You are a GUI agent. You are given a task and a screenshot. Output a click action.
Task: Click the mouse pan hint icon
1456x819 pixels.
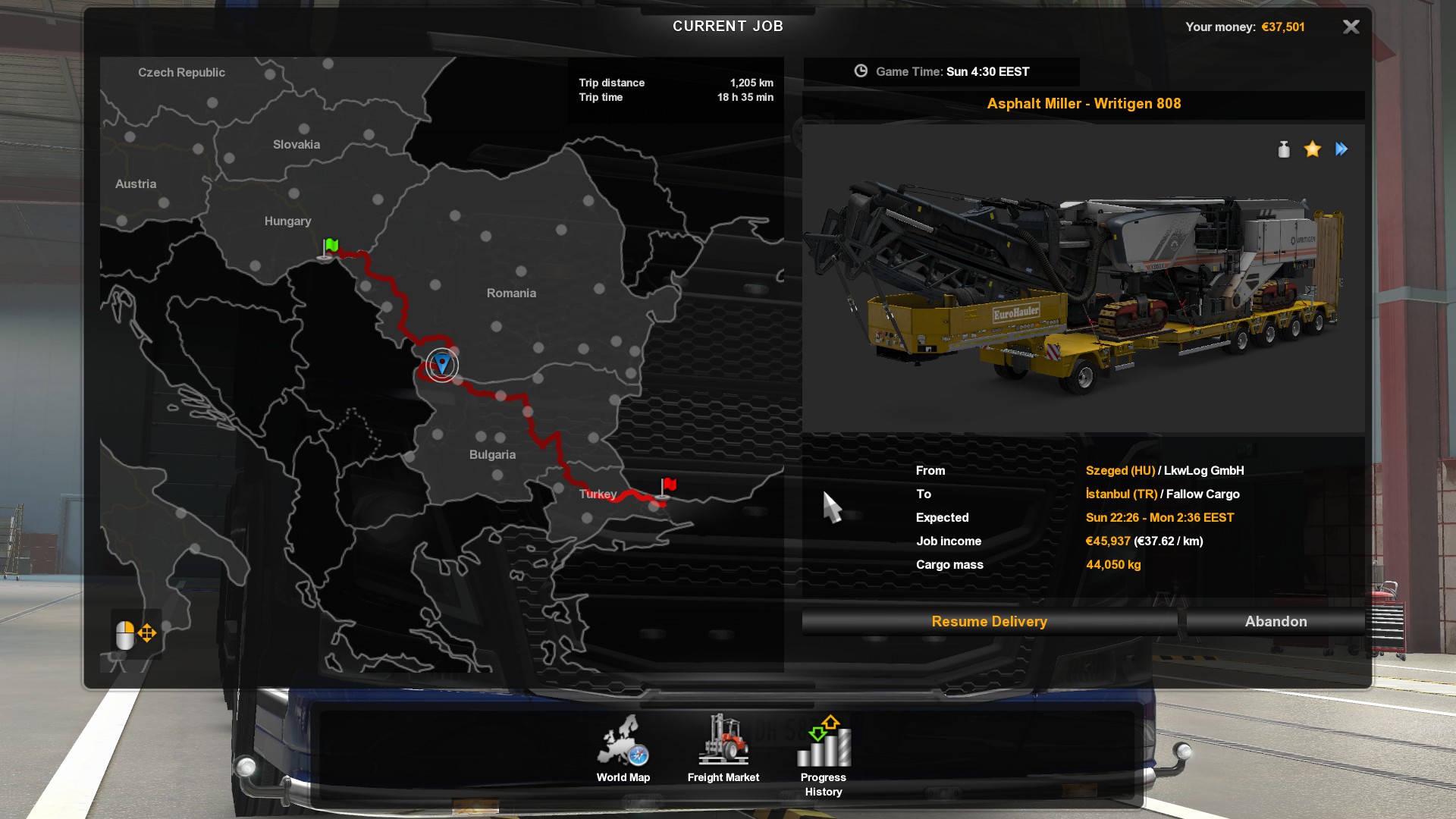[x=136, y=634]
